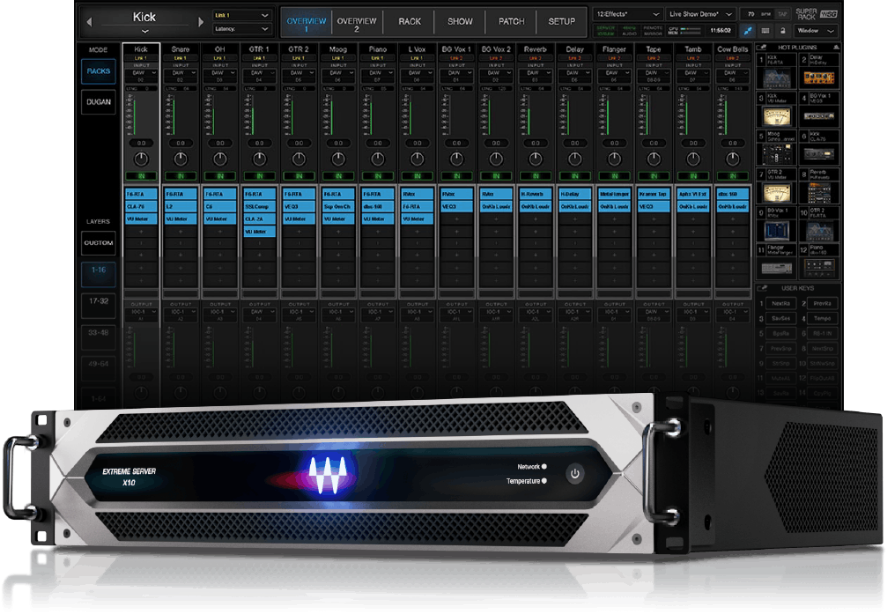Toggle the IN button on L Vox rack
Screen dimensions: 894x614
(417, 176)
